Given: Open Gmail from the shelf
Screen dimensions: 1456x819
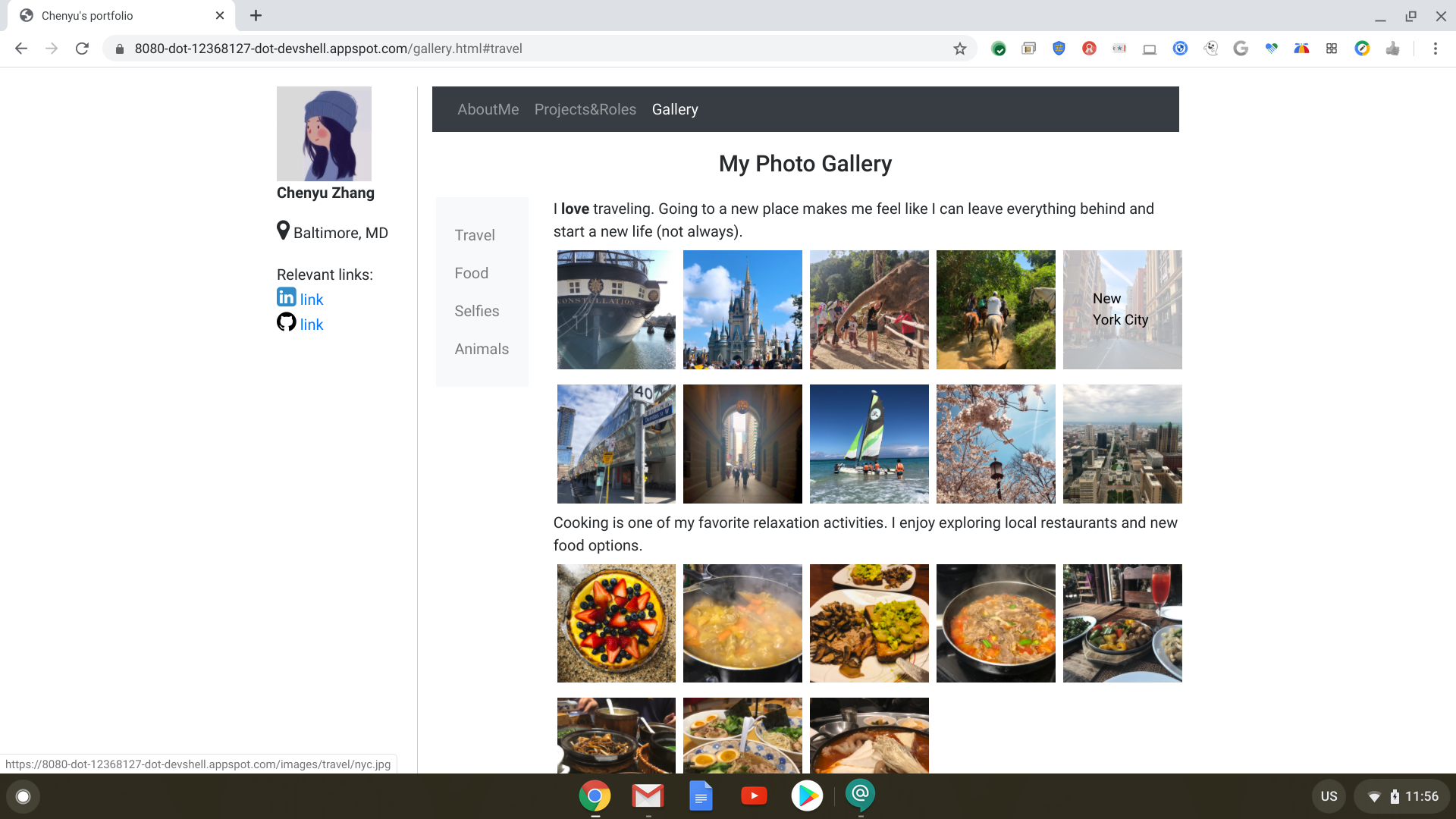Looking at the screenshot, I should coord(648,795).
